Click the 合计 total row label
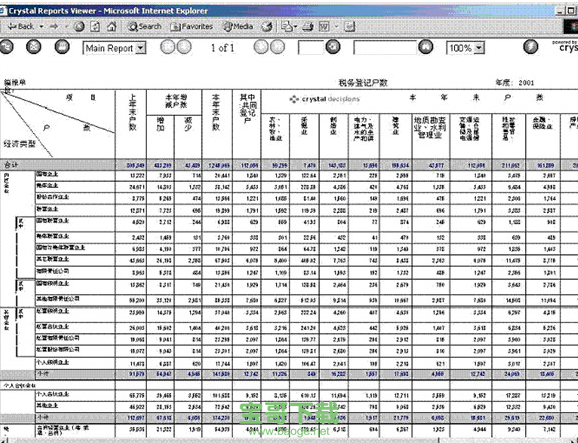The height and width of the screenshot is (443, 578). tap(10, 164)
